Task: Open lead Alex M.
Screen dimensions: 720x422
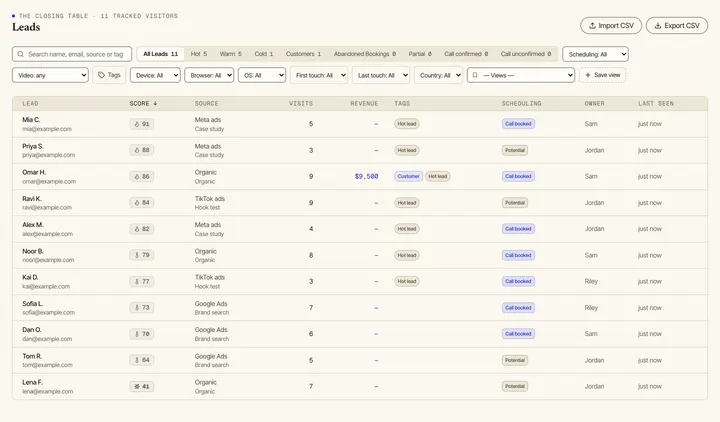Action: click(33, 225)
